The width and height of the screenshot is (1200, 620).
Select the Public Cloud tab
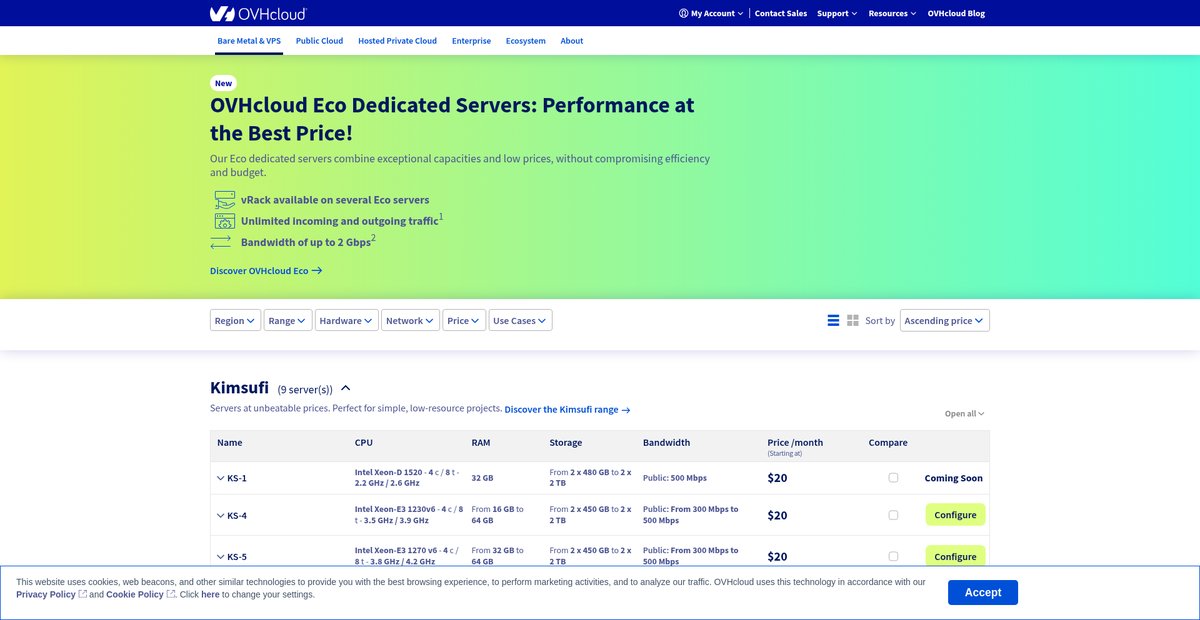coord(319,41)
